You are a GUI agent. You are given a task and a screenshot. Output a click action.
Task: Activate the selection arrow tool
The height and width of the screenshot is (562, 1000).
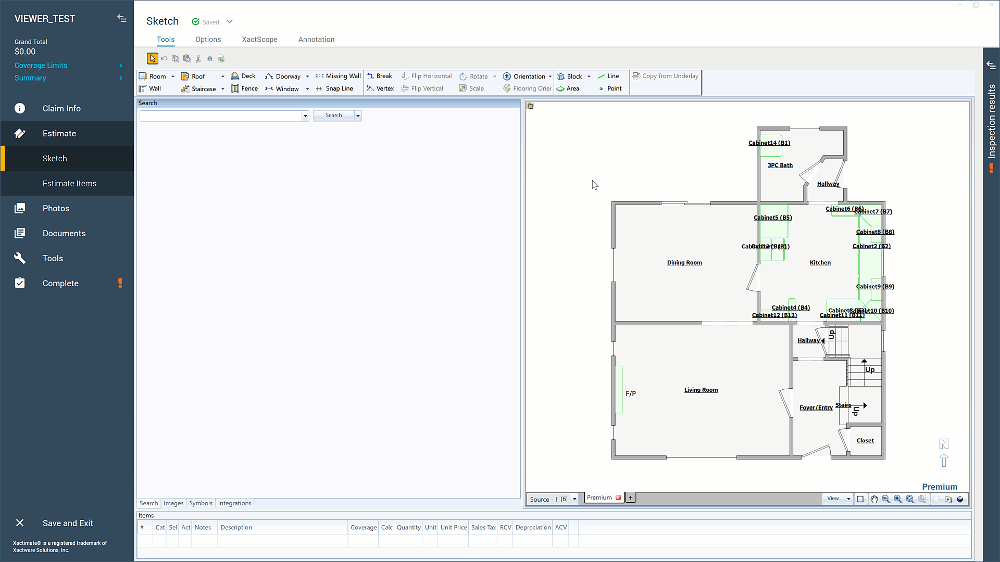(152, 58)
